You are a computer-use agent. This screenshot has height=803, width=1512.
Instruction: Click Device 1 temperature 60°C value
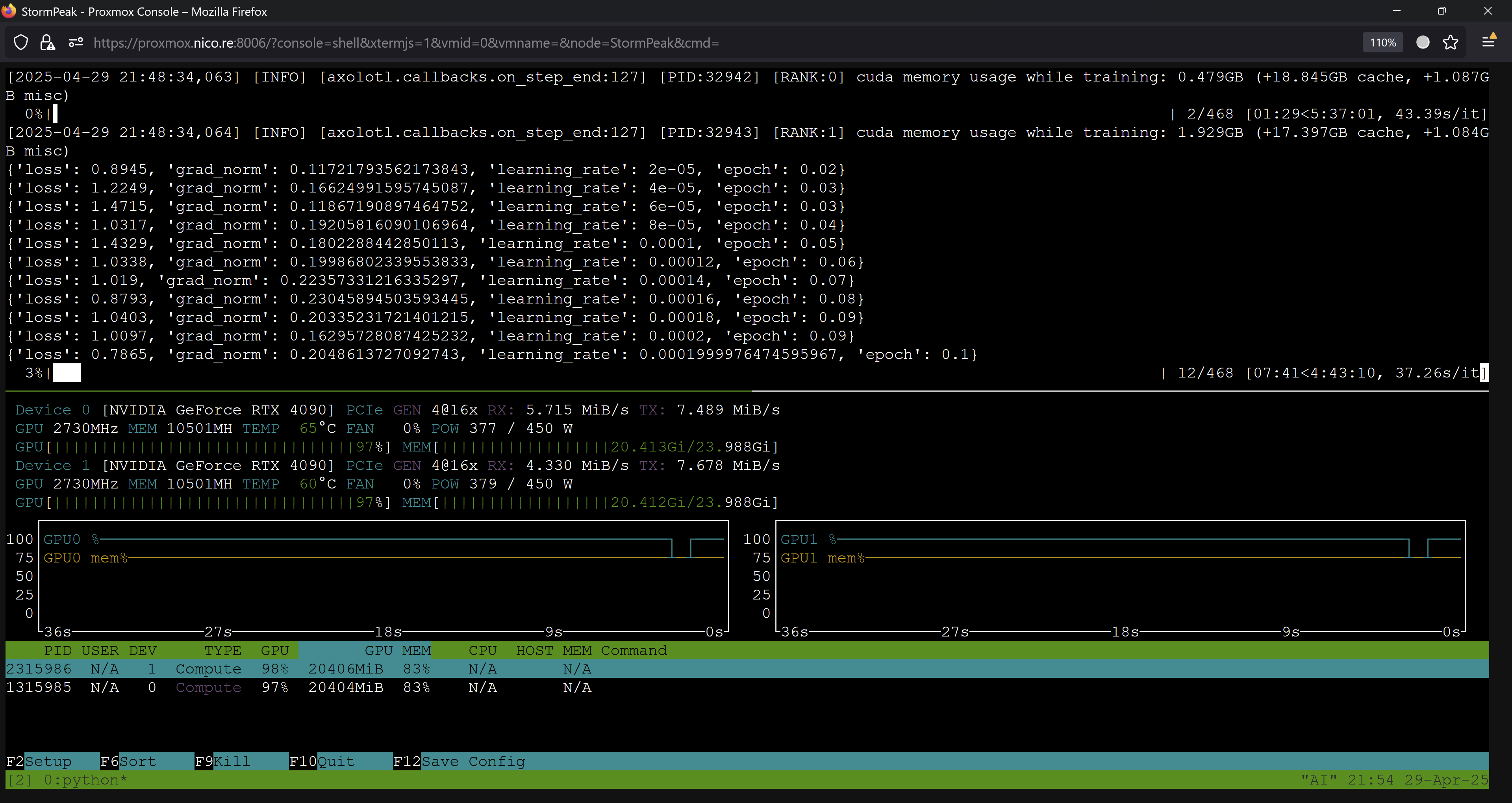coord(317,484)
